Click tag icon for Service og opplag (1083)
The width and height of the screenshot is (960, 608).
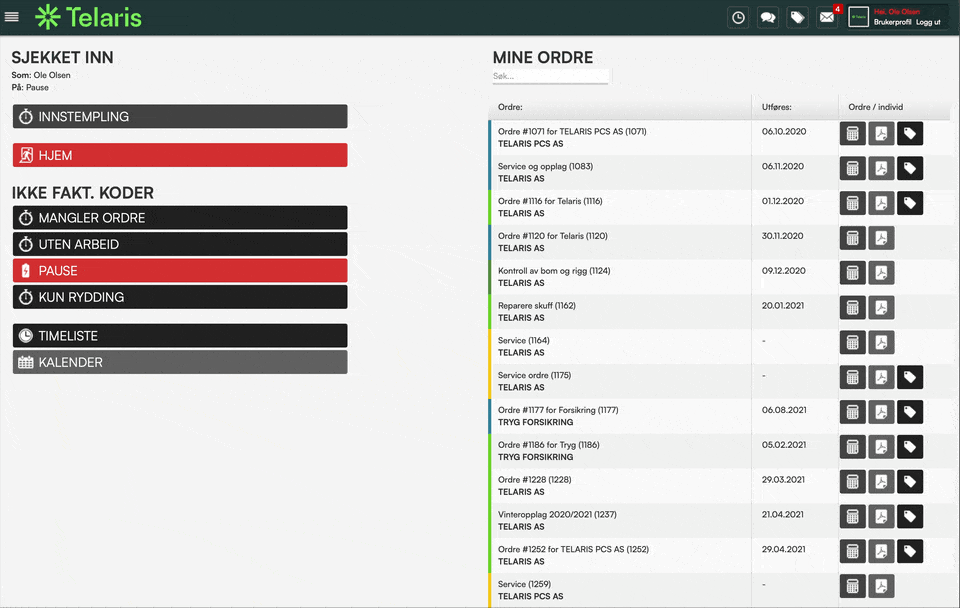pyautogui.click(x=910, y=168)
